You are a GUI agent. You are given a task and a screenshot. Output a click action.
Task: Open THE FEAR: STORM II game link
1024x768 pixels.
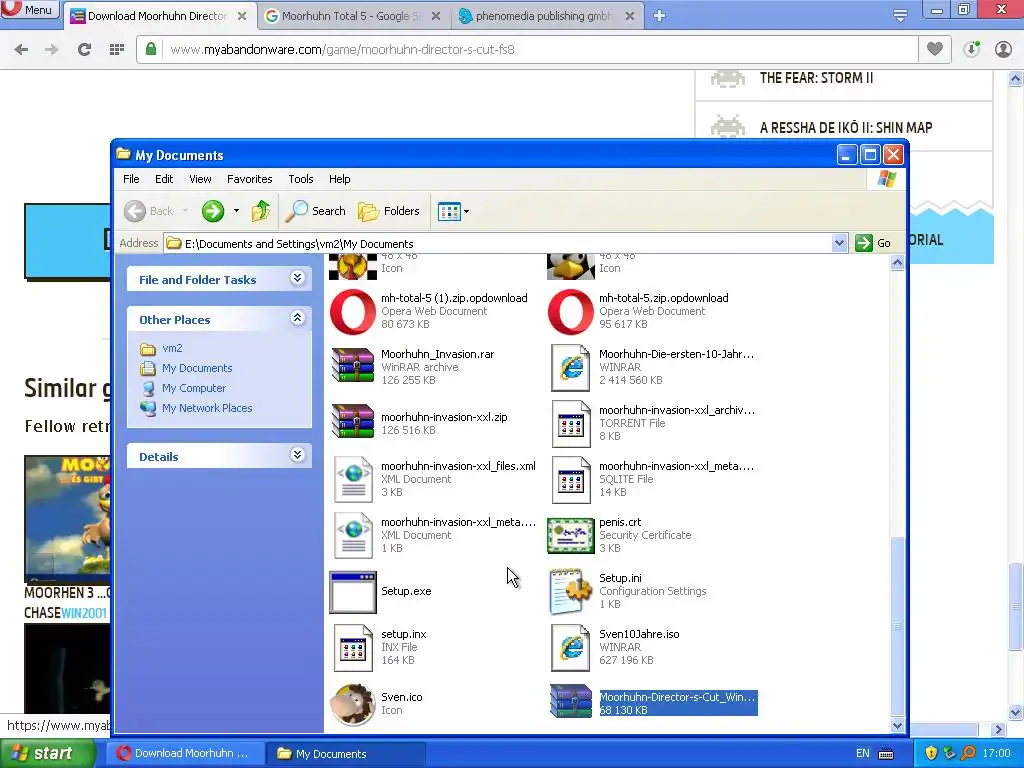tap(816, 78)
